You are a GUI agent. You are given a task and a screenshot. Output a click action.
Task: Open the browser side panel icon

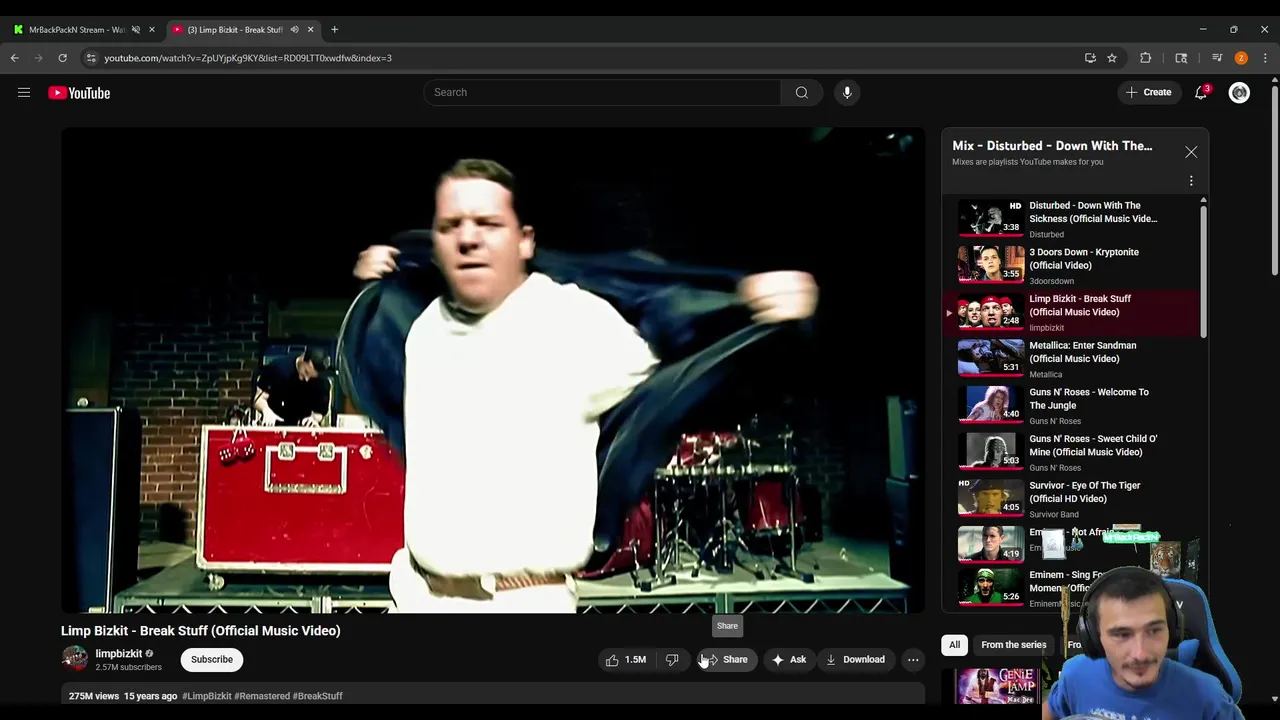click(1181, 58)
